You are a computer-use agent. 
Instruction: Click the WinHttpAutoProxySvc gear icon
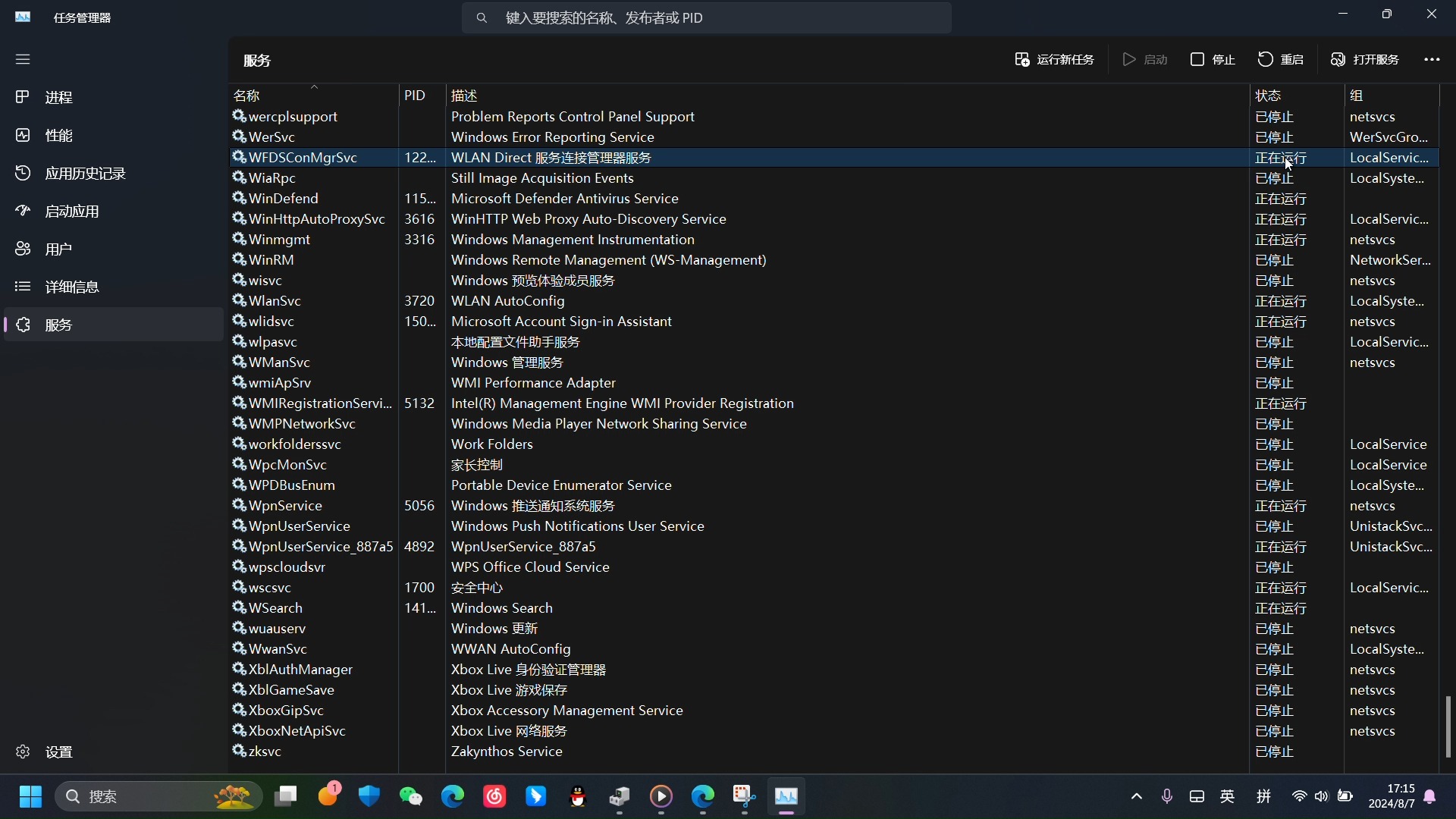coord(240,218)
